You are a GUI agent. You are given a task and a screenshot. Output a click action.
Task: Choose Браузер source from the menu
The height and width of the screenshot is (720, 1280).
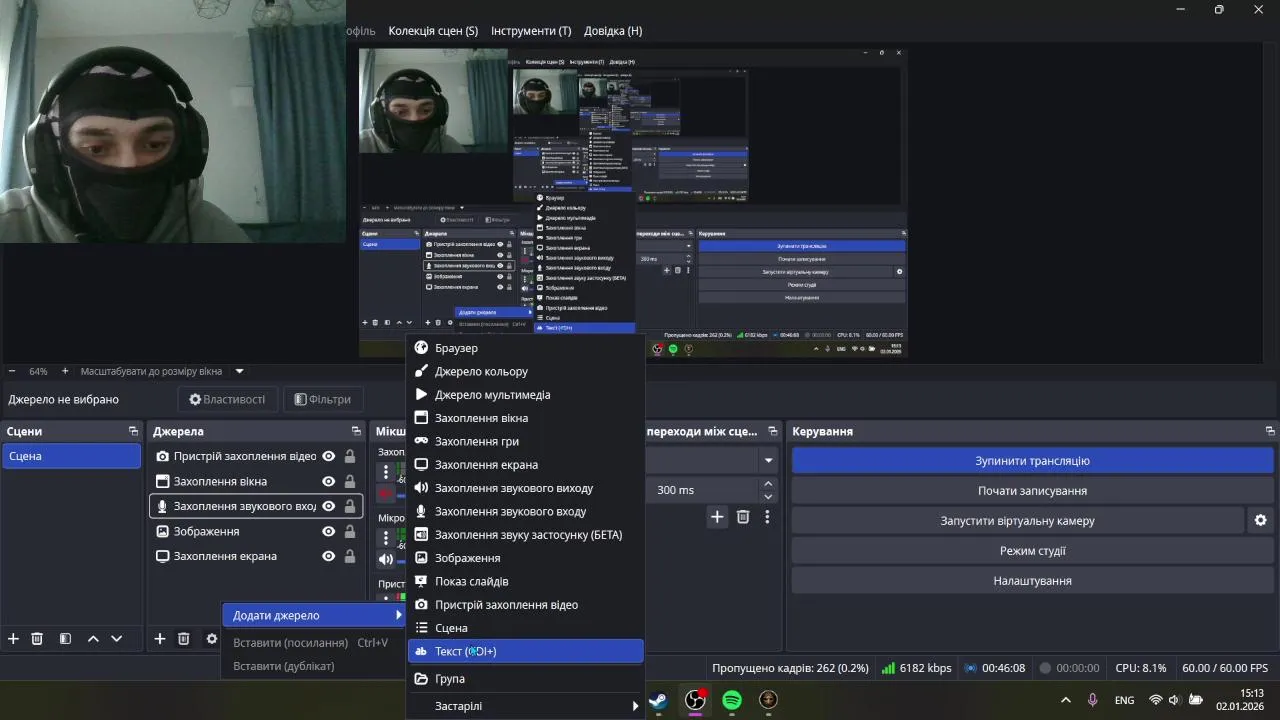[525, 348]
